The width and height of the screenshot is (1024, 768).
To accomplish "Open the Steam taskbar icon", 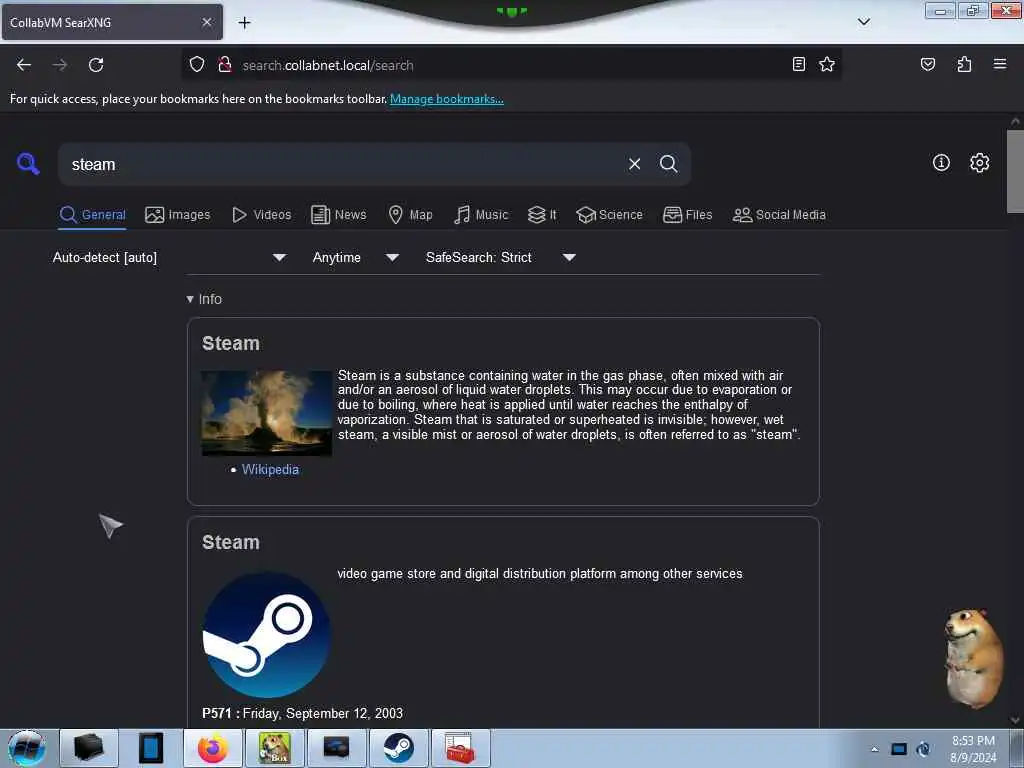I will pos(398,748).
